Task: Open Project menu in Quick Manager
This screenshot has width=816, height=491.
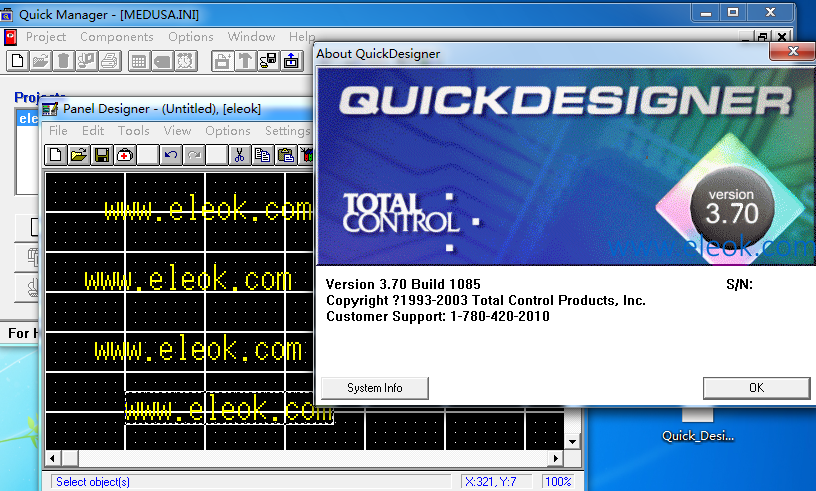Action: [x=46, y=37]
